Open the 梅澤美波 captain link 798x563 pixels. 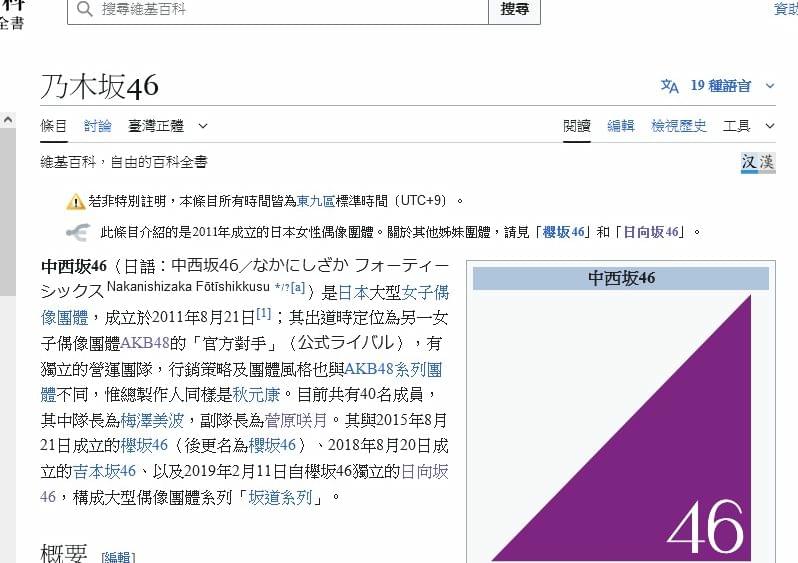click(x=152, y=420)
